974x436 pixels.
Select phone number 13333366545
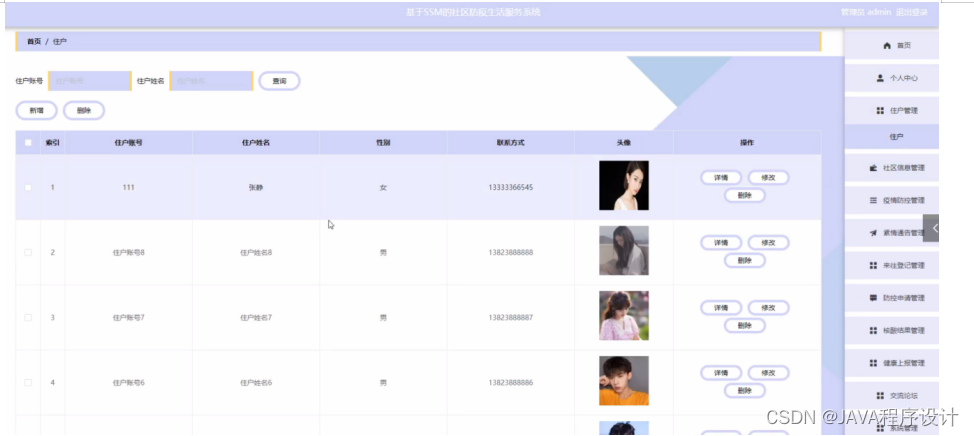511,188
